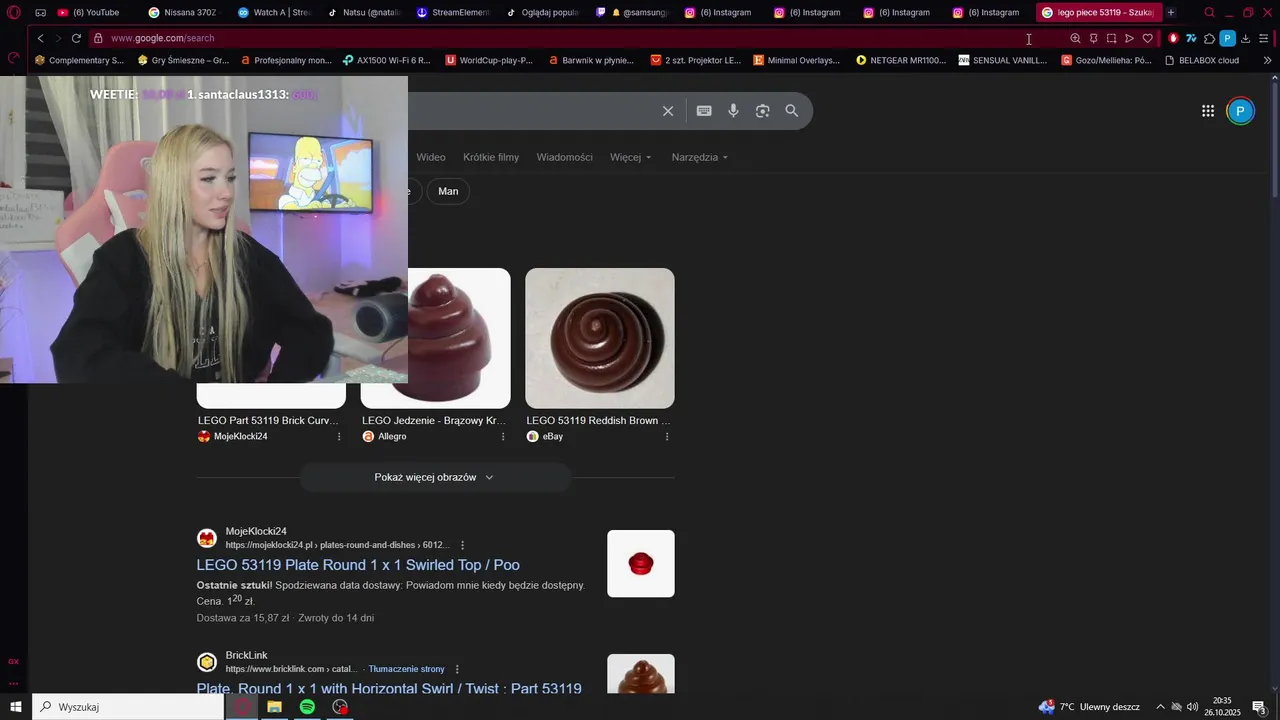Open options menu for BrickLink search result
Screen dimensions: 1280x720
[457, 669]
